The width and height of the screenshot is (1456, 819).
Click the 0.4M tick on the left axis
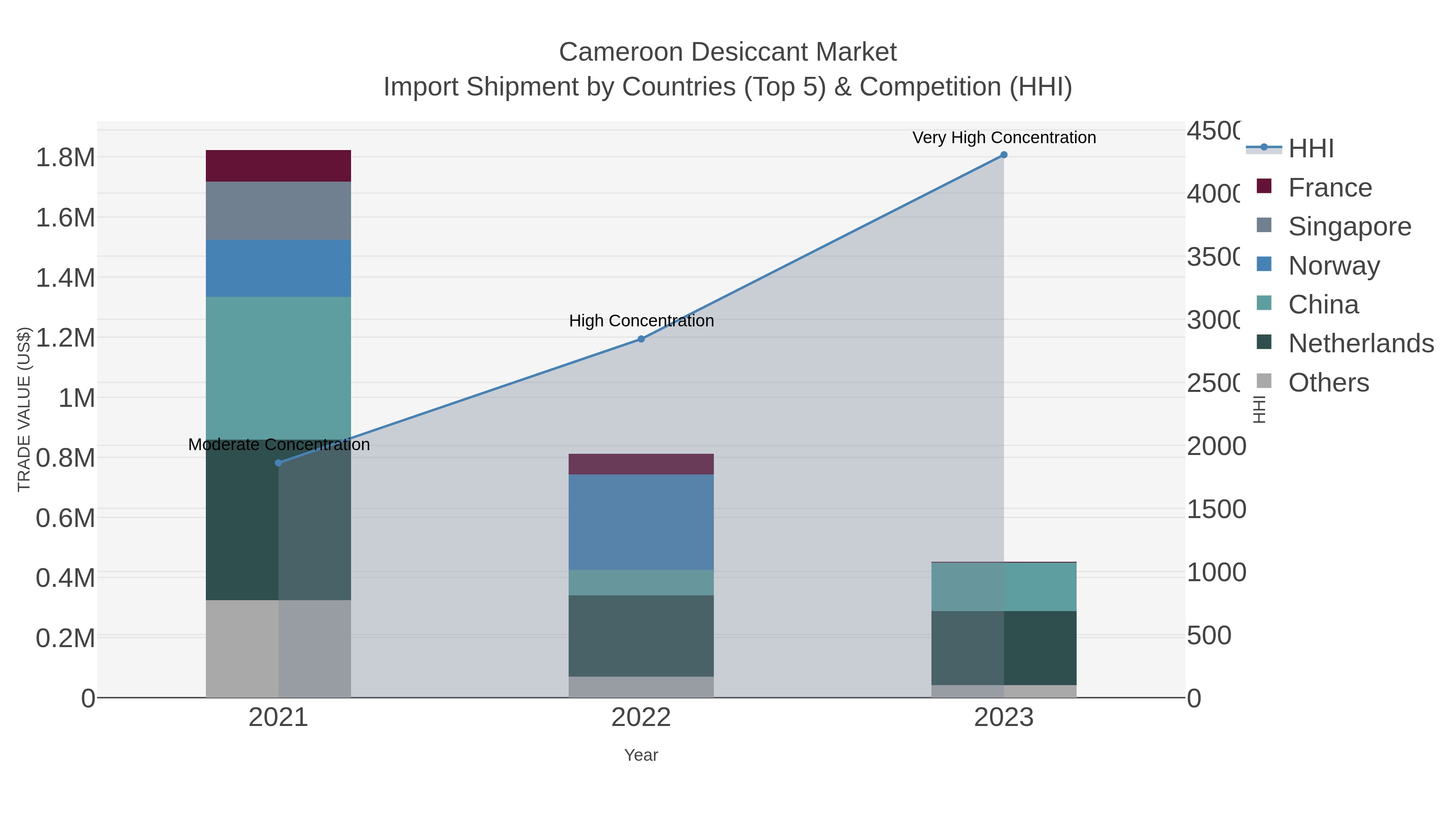coord(66,578)
